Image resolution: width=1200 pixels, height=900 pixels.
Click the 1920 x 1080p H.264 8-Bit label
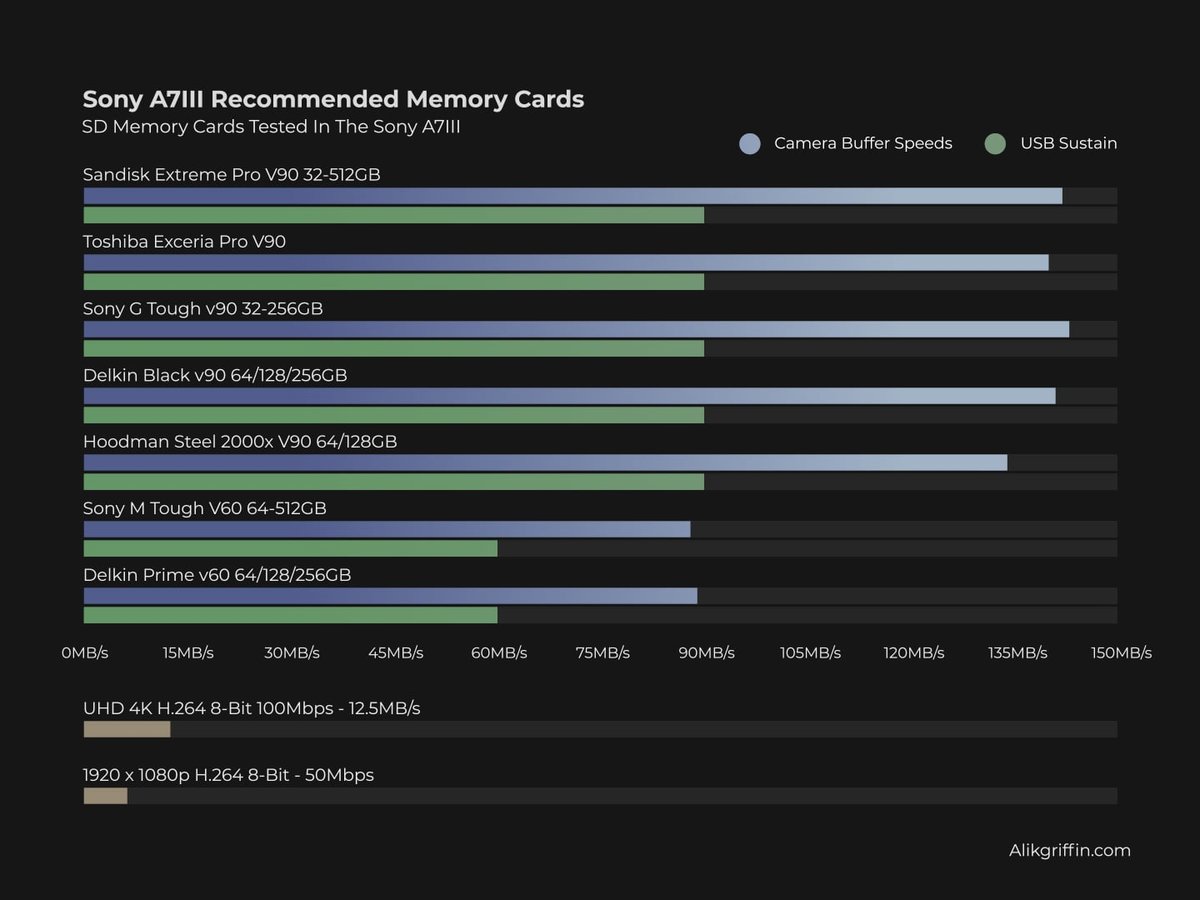coord(227,774)
